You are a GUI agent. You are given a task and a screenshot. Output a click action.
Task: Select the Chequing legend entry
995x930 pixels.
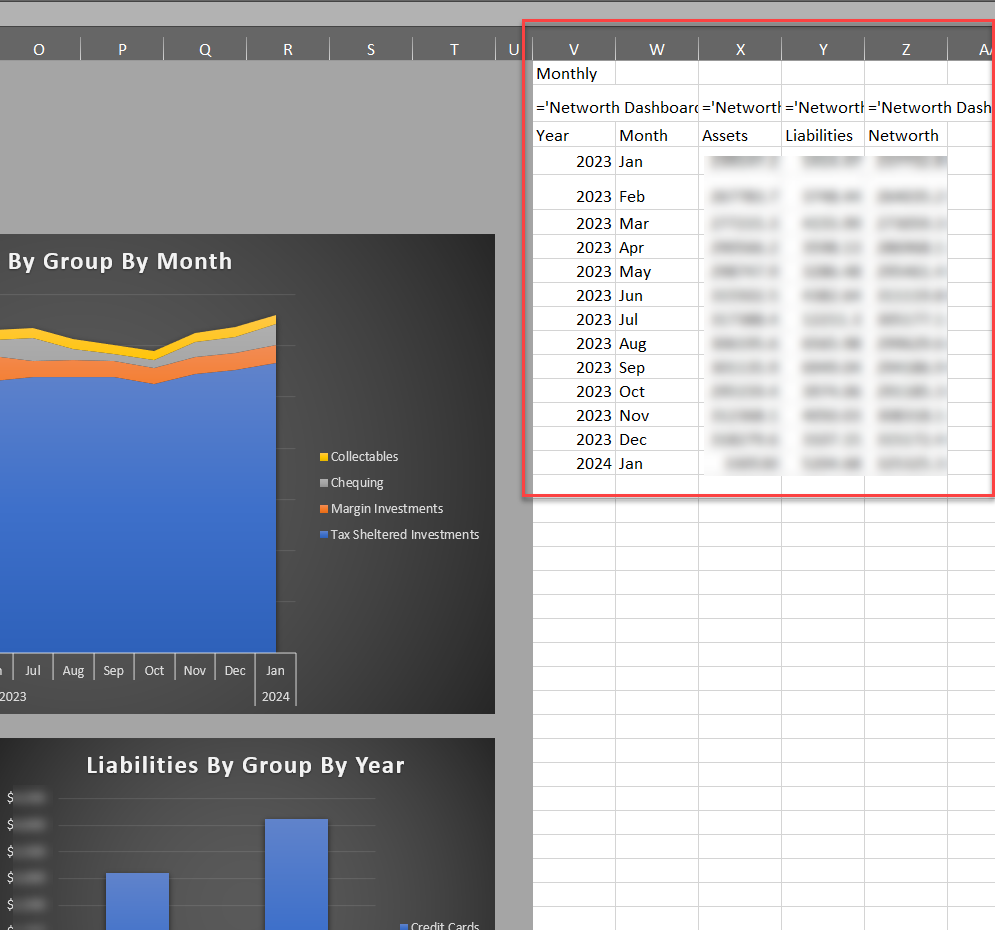(x=357, y=483)
